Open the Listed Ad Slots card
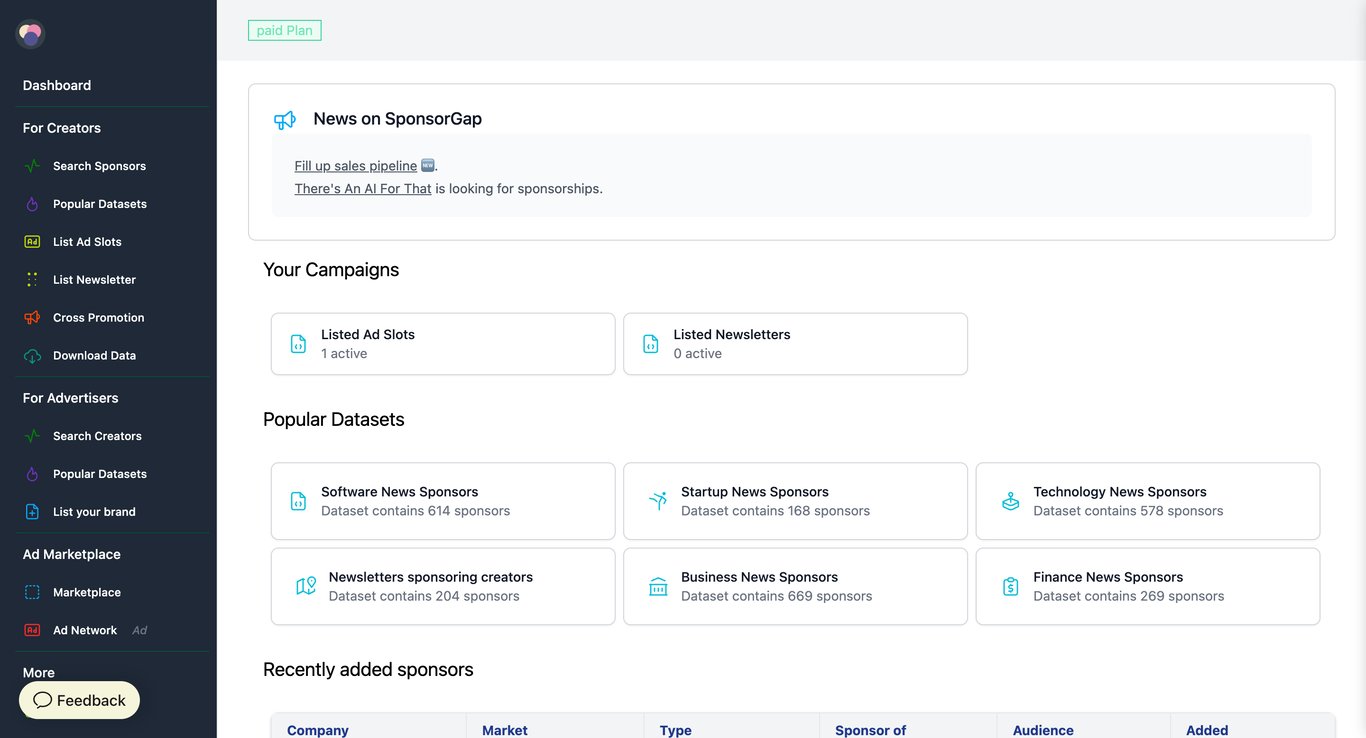The width and height of the screenshot is (1366, 738). (x=443, y=344)
